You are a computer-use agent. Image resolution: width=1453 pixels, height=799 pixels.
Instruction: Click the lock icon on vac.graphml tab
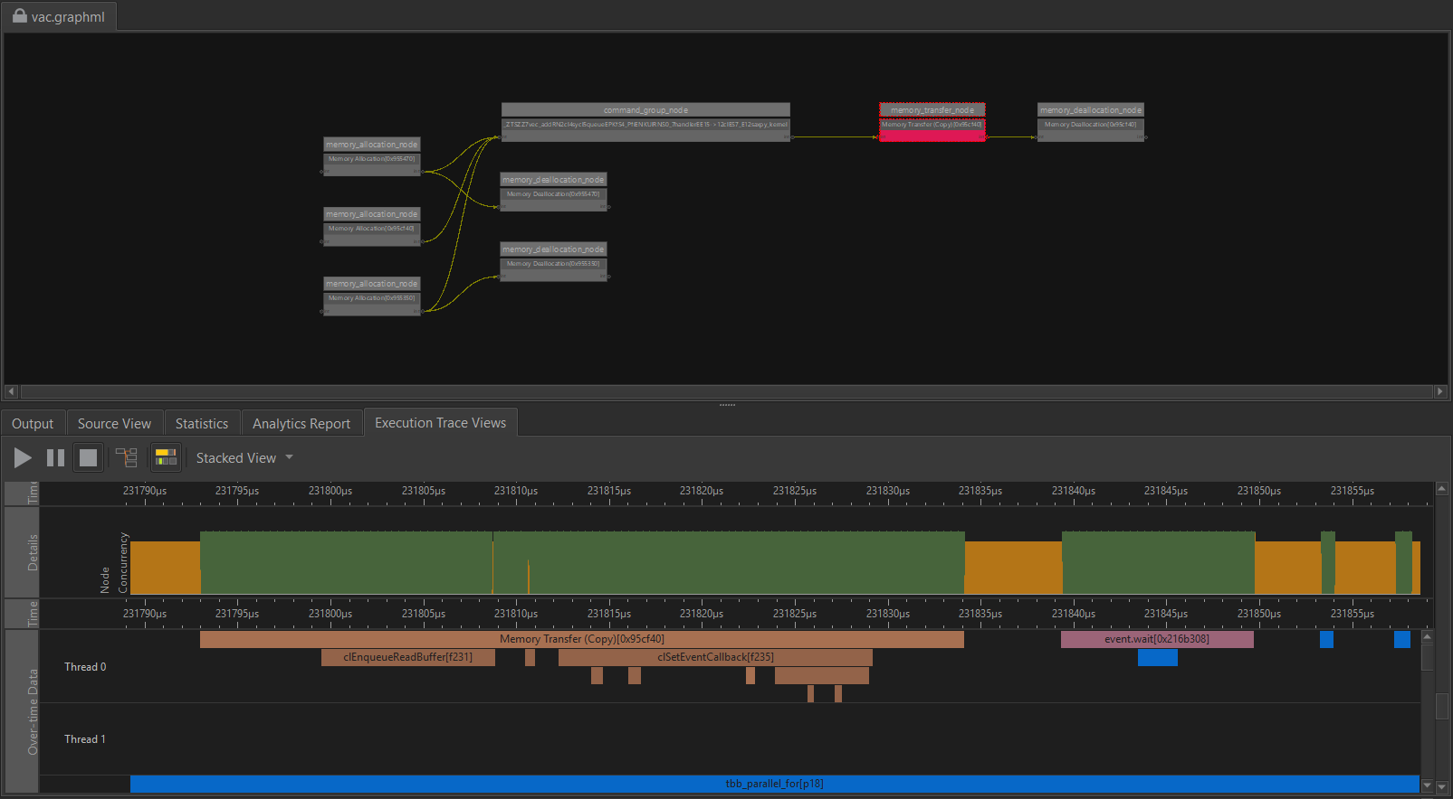[19, 16]
